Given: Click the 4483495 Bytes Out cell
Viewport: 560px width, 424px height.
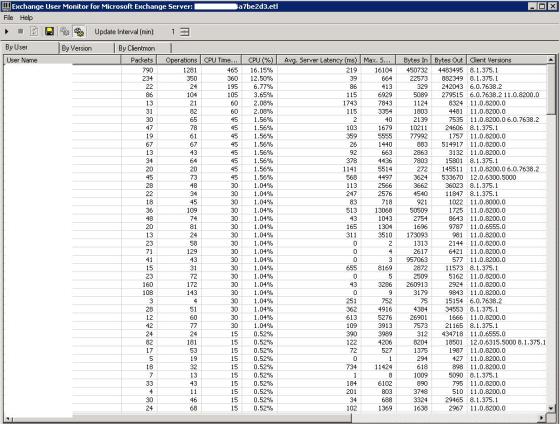Looking at the screenshot, I should click(x=449, y=70).
